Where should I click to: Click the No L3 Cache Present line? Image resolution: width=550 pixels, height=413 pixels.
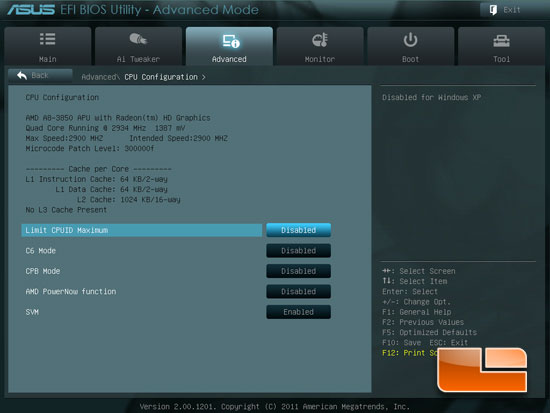(66, 210)
